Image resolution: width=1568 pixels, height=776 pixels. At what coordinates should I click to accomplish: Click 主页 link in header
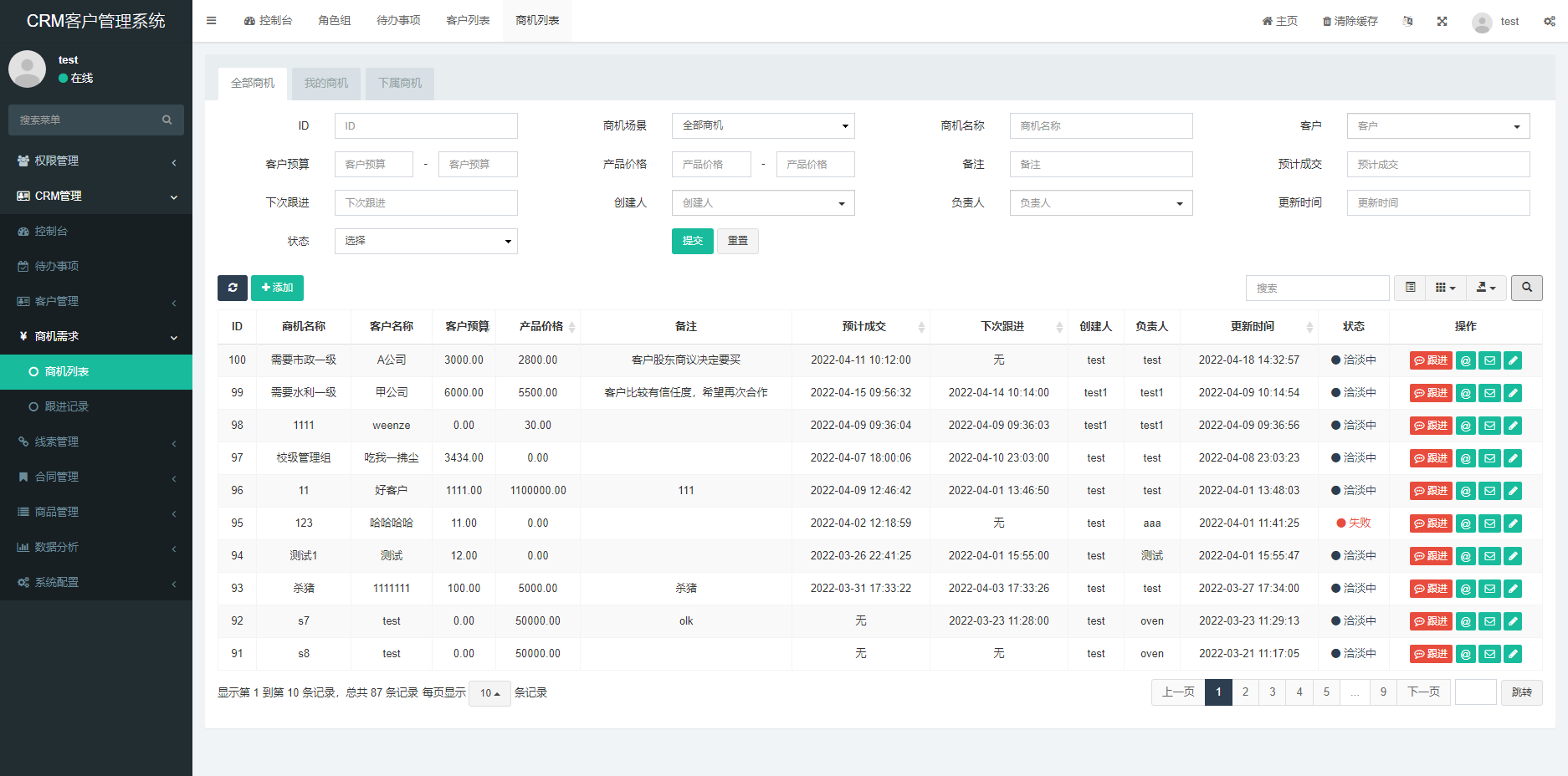1280,22
